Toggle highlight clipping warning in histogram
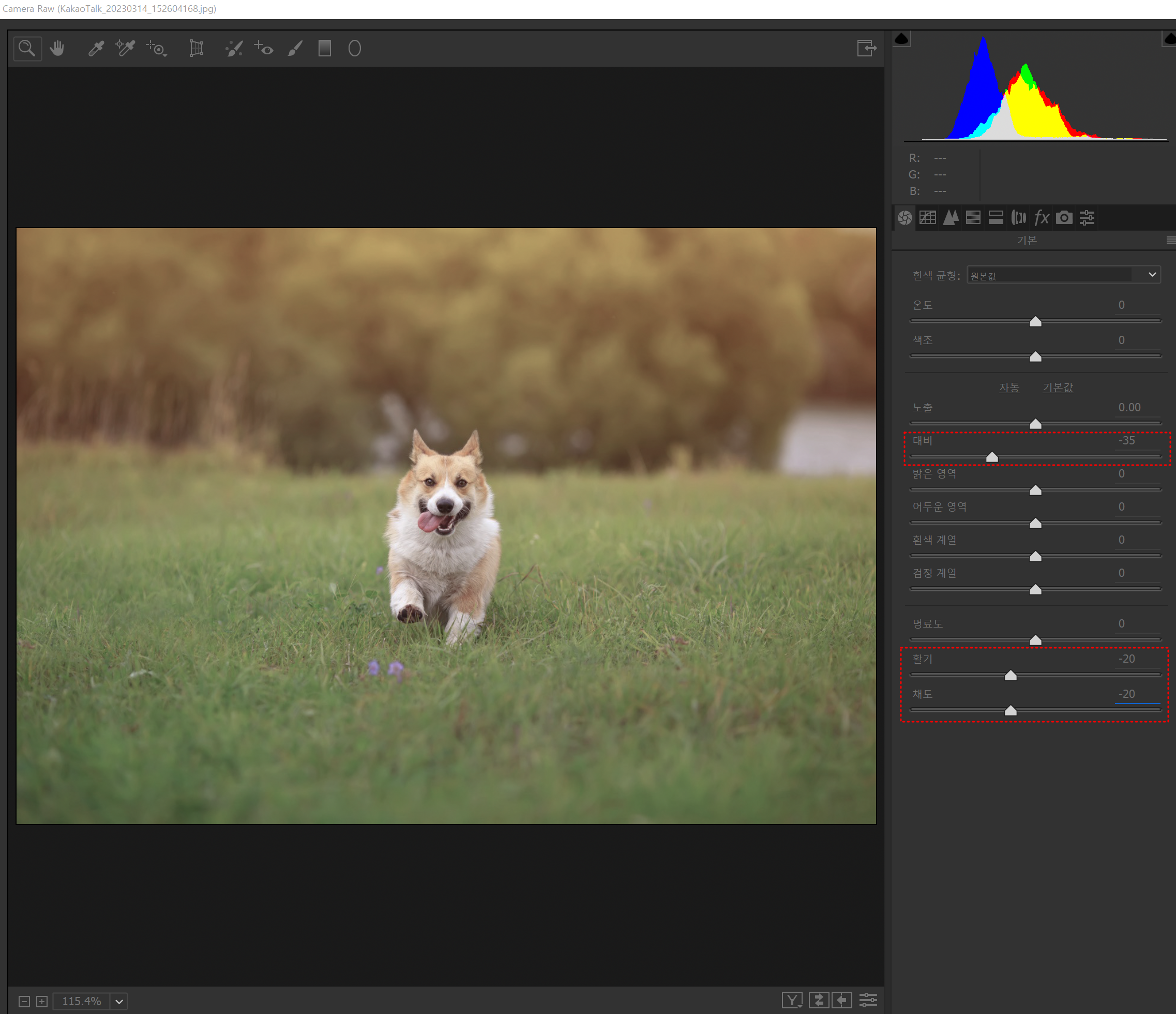The height and width of the screenshot is (1014, 1176). 1169,39
